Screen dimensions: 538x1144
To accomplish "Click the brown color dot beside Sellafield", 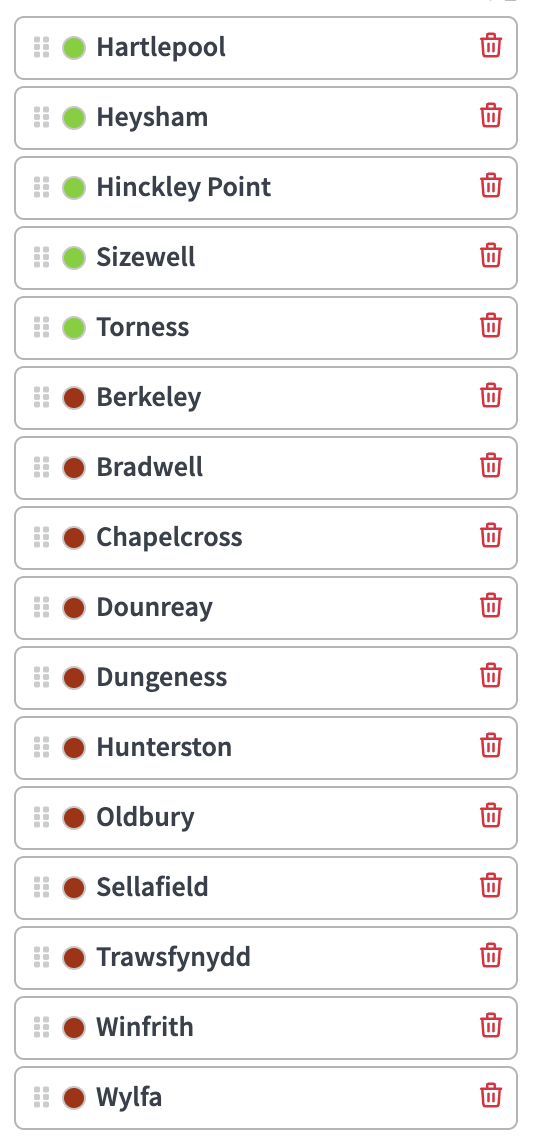I will [74, 887].
